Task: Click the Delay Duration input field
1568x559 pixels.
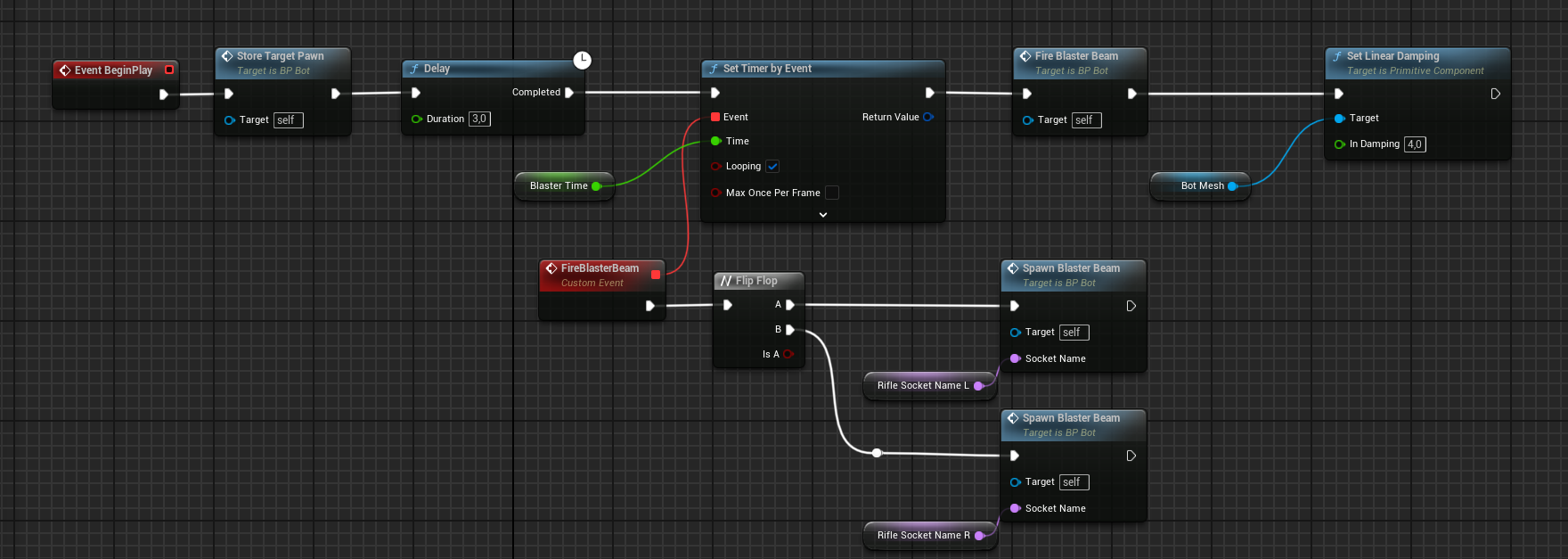Action: [479, 119]
